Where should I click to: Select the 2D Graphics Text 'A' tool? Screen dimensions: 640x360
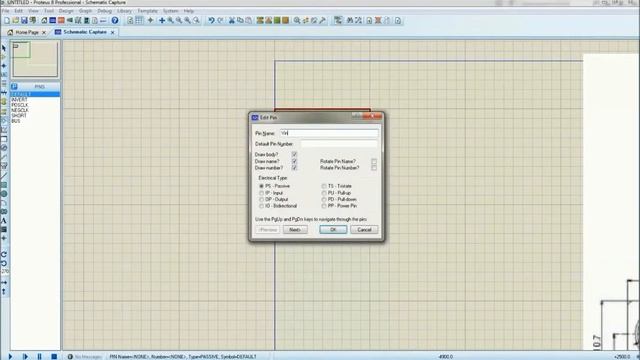(x=4, y=221)
